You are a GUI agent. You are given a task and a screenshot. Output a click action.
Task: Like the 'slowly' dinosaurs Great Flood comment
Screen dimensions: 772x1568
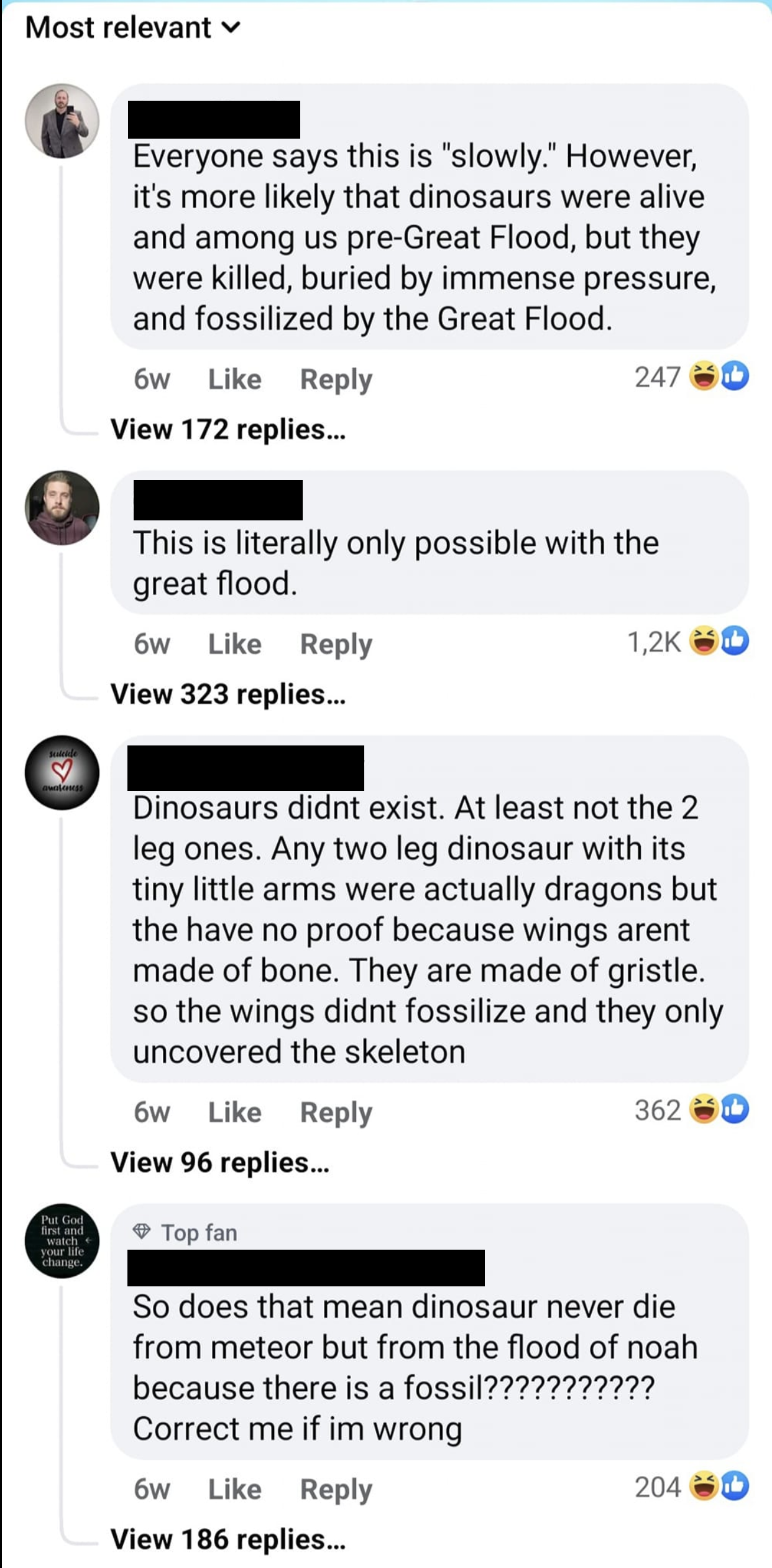point(234,379)
